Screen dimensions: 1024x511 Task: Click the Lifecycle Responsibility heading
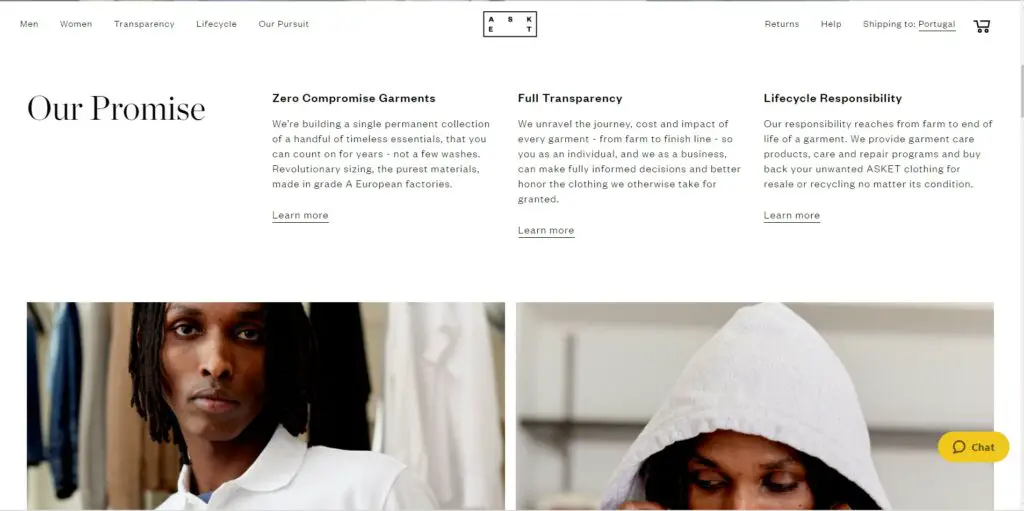(x=833, y=99)
